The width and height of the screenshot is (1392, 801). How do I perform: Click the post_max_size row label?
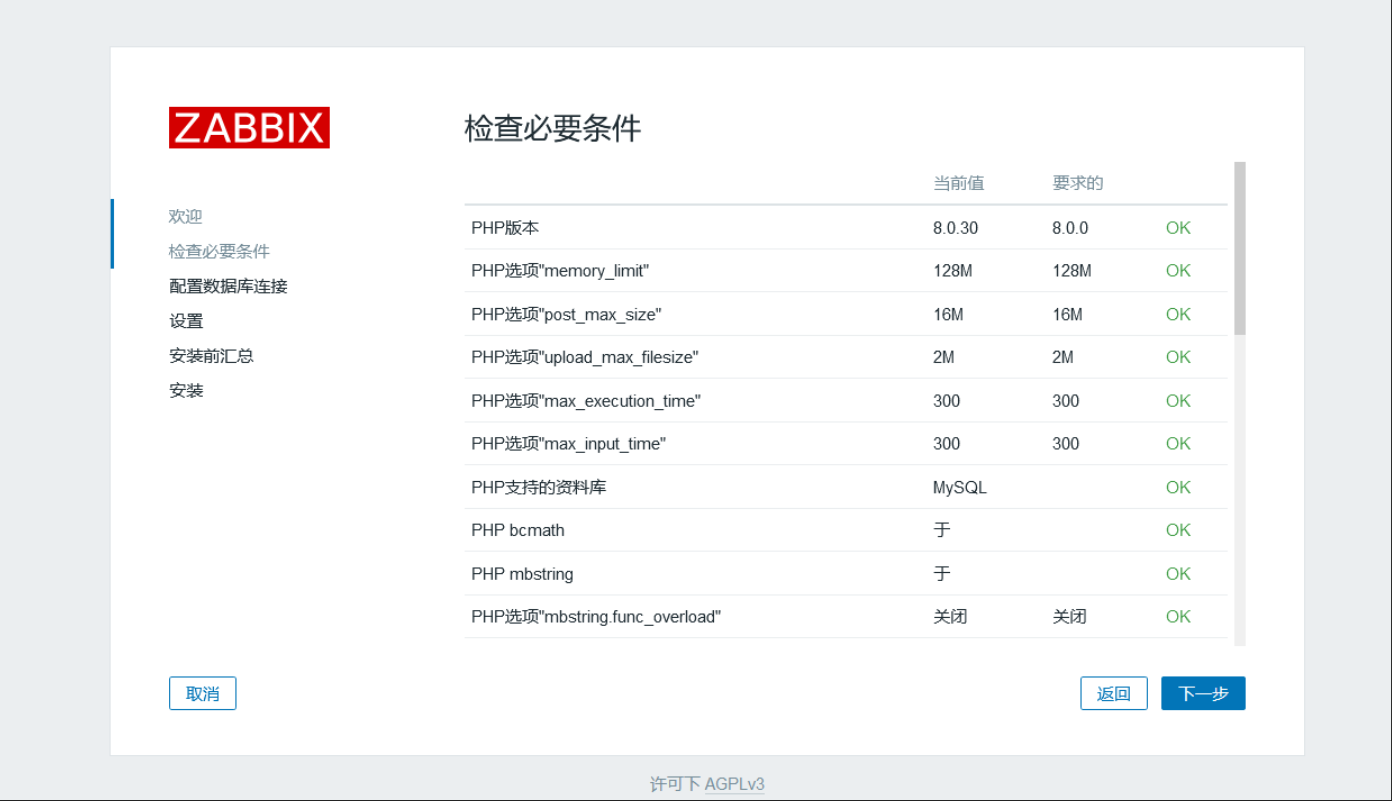(566, 315)
